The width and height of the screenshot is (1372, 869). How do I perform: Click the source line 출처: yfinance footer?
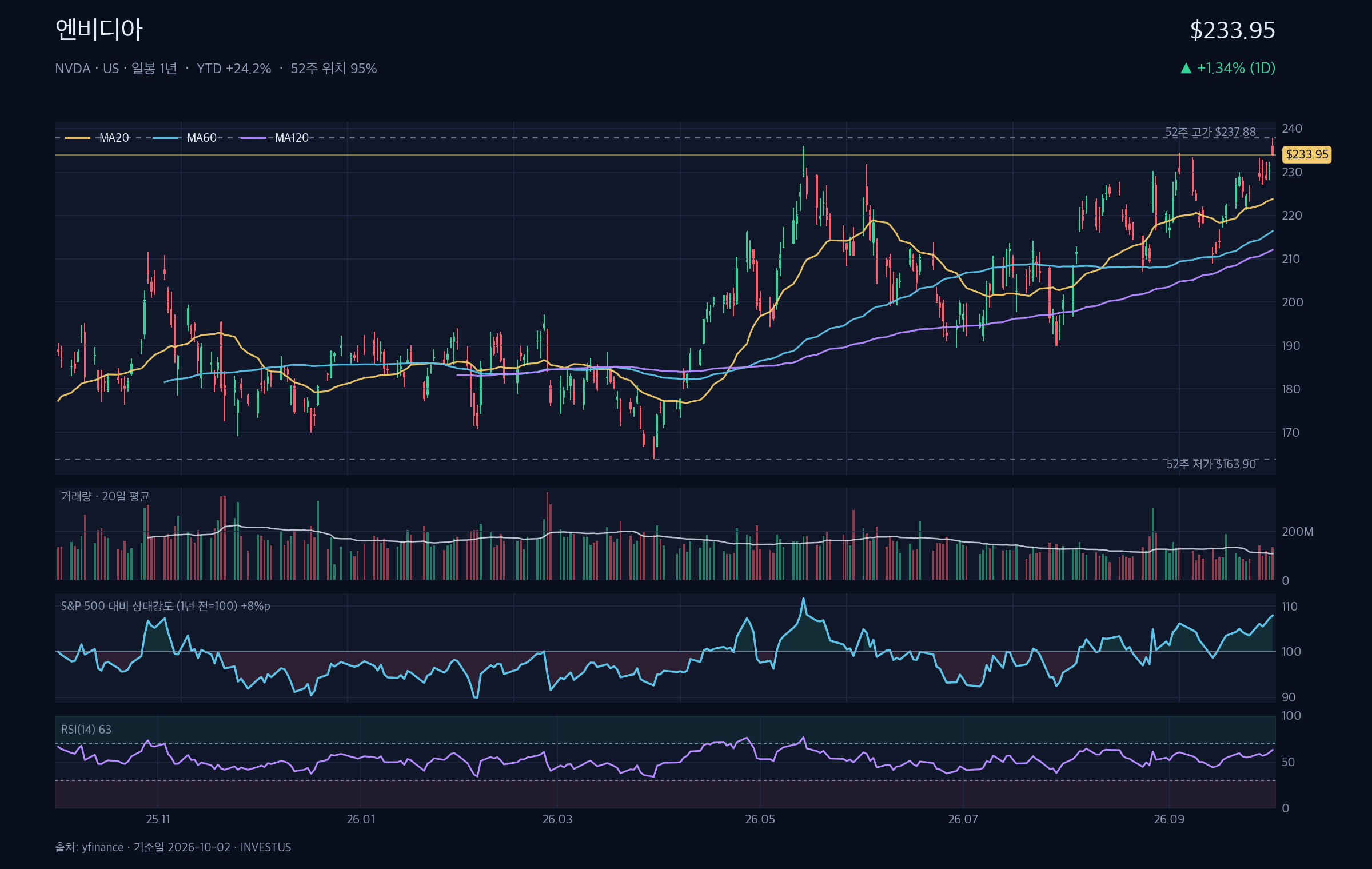coord(173,847)
